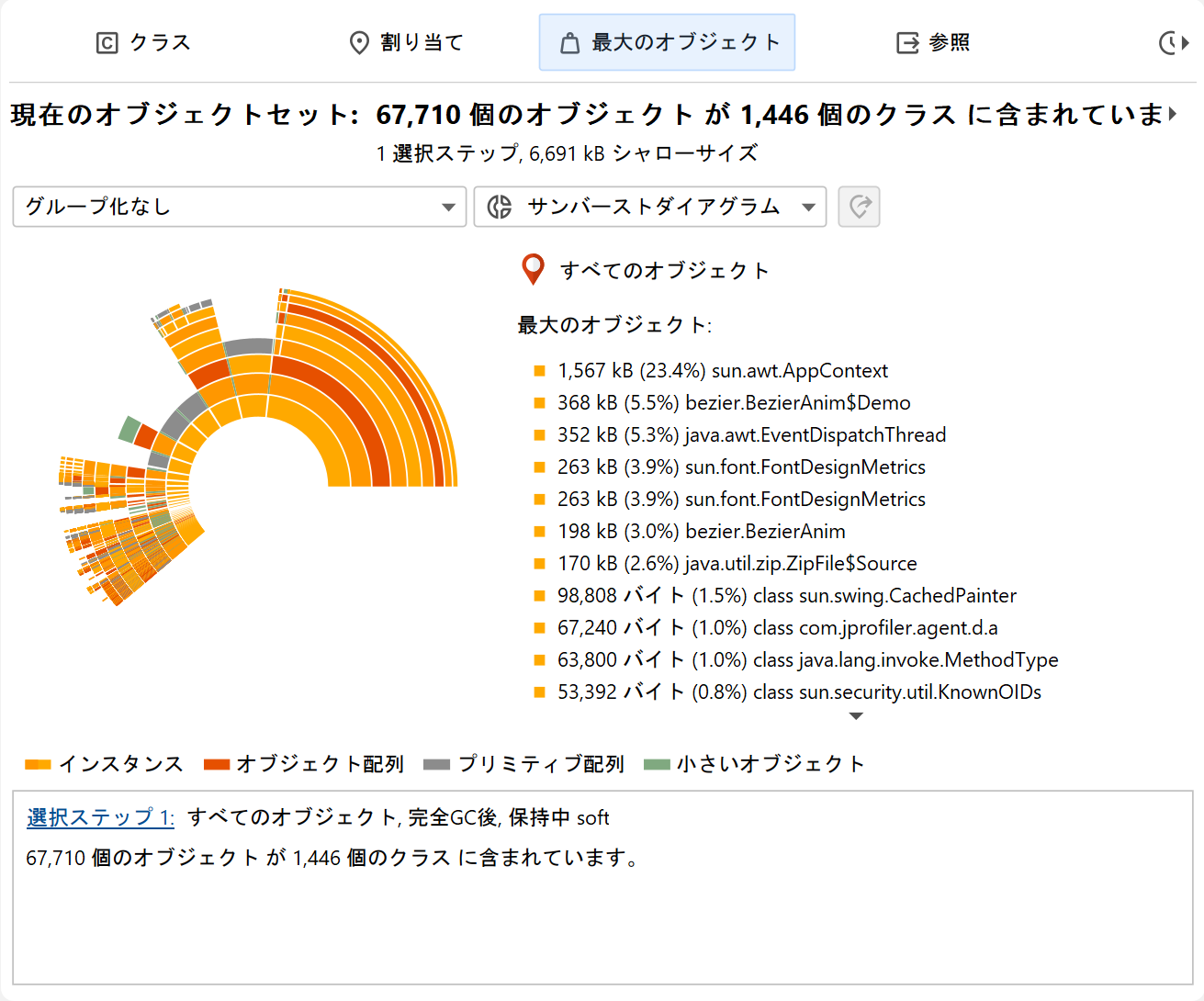This screenshot has height=1001, width=1204.
Task: Open the サンバーストダイアグラム view dropdown
Action: point(650,207)
